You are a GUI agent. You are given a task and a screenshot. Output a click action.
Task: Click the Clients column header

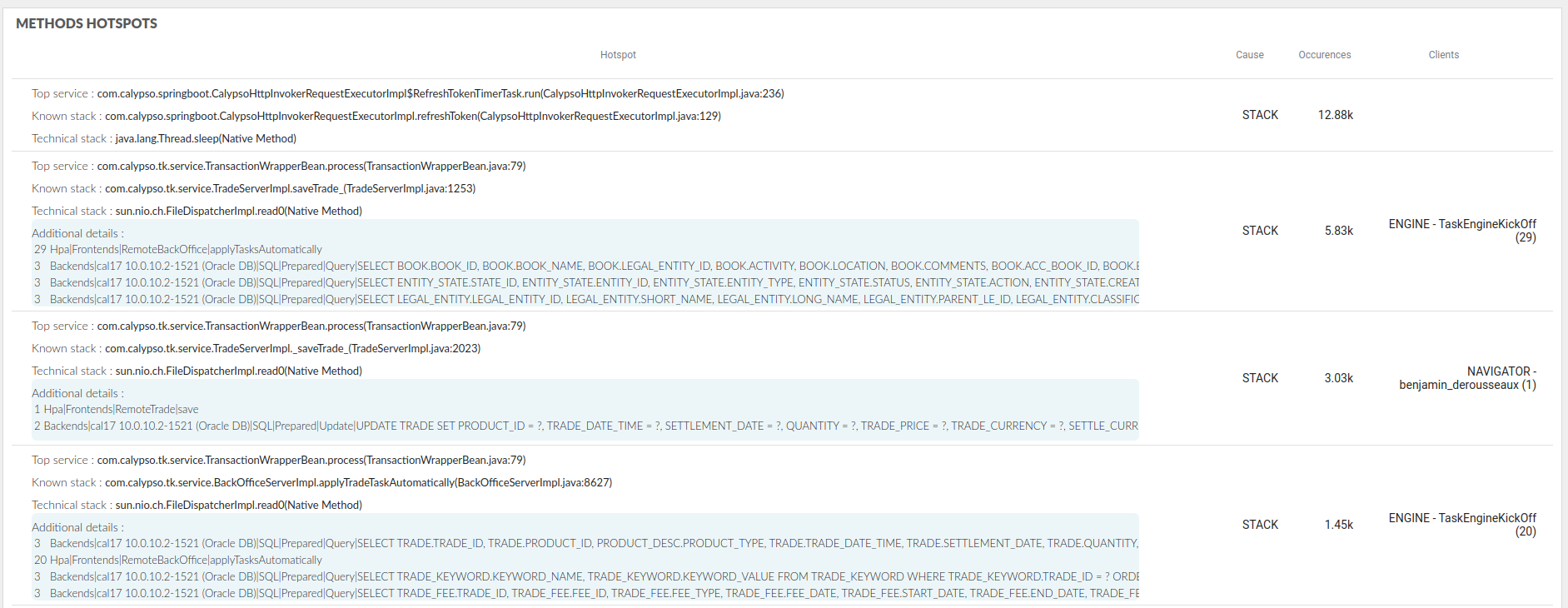(1443, 55)
